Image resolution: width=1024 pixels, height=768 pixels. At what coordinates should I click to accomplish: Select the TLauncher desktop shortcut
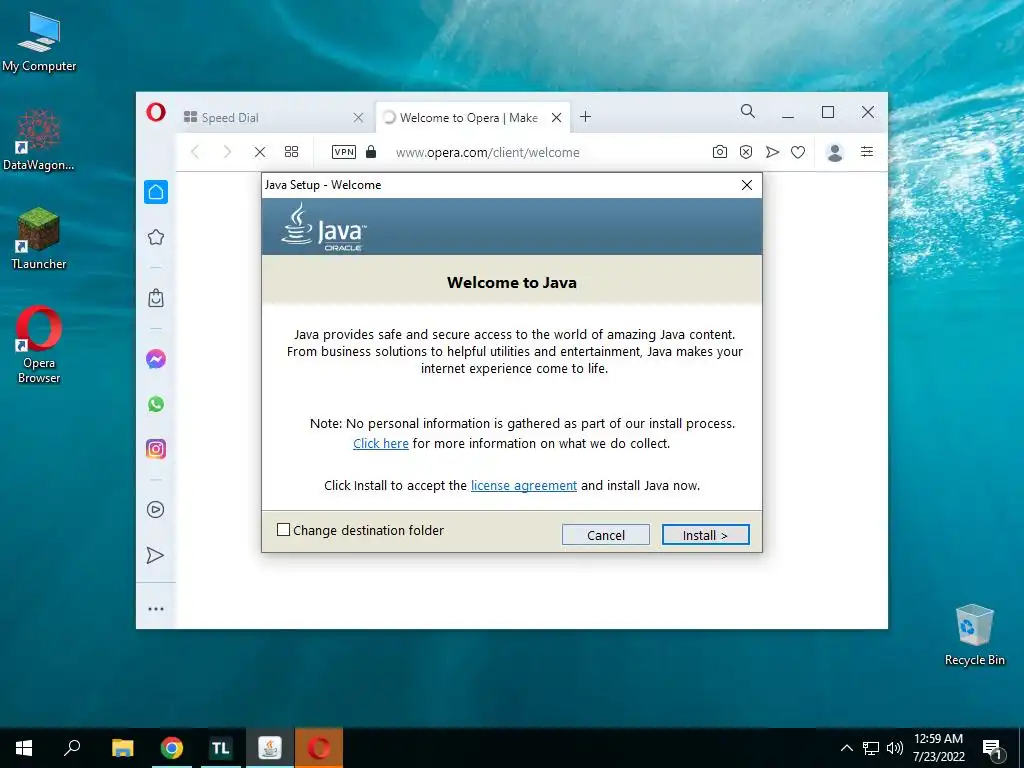point(39,239)
